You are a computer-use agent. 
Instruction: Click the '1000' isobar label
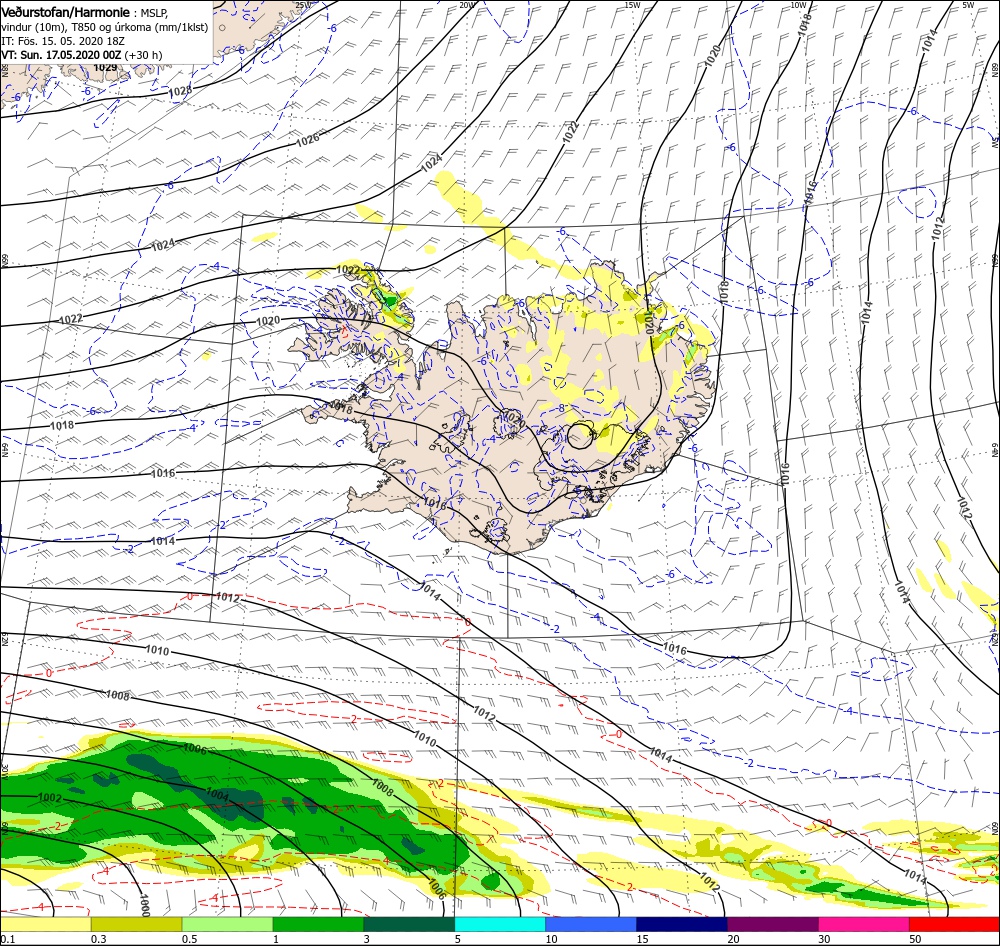pyautogui.click(x=145, y=905)
